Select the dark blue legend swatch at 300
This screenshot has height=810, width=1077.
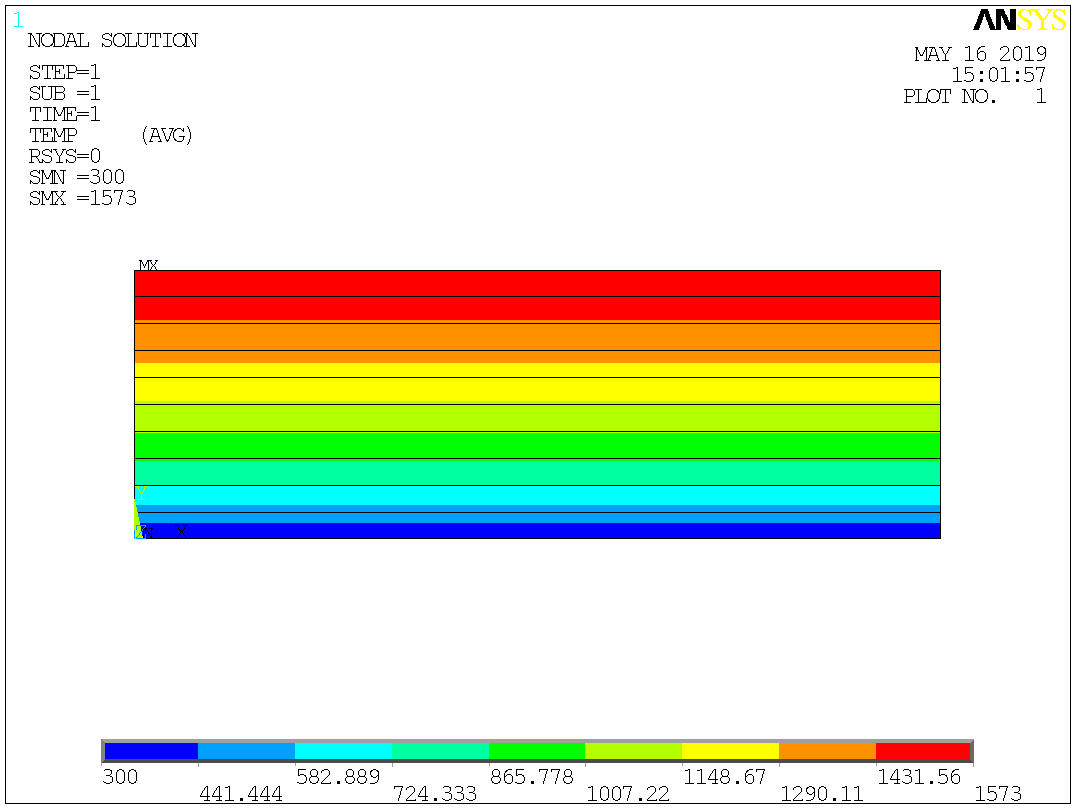click(151, 751)
